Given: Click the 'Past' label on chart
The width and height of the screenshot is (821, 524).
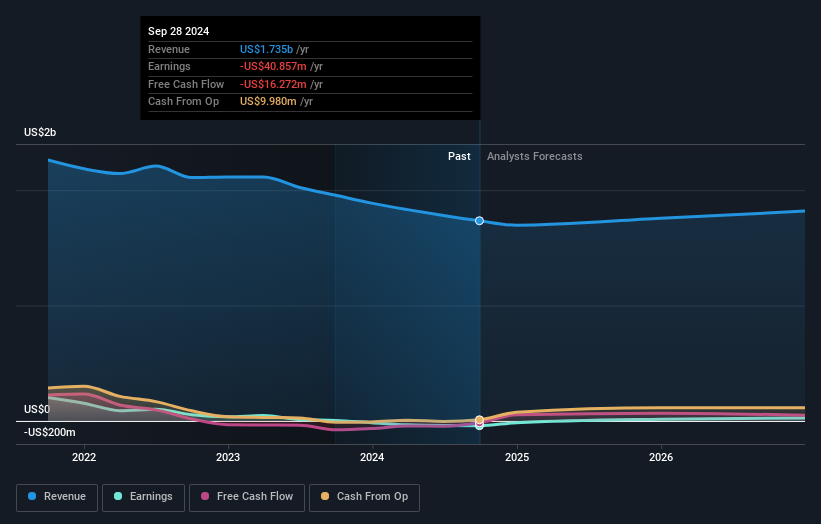Looking at the screenshot, I should pos(459,156).
